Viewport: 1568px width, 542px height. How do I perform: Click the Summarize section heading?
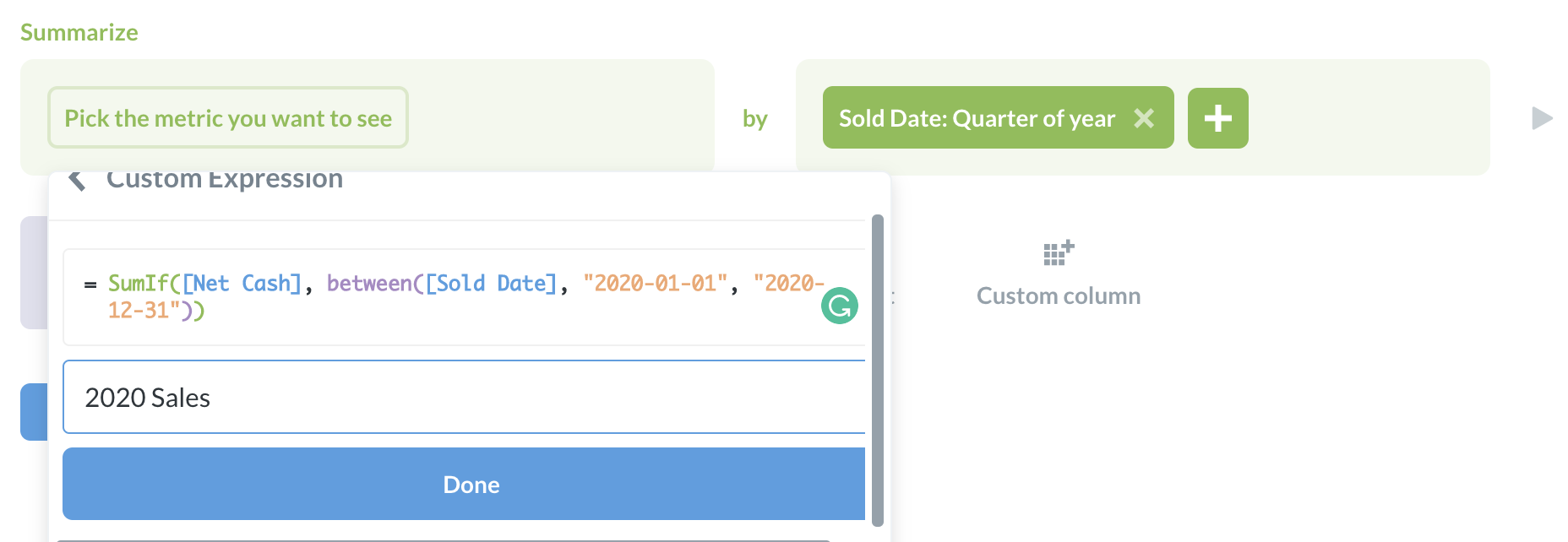[x=79, y=32]
